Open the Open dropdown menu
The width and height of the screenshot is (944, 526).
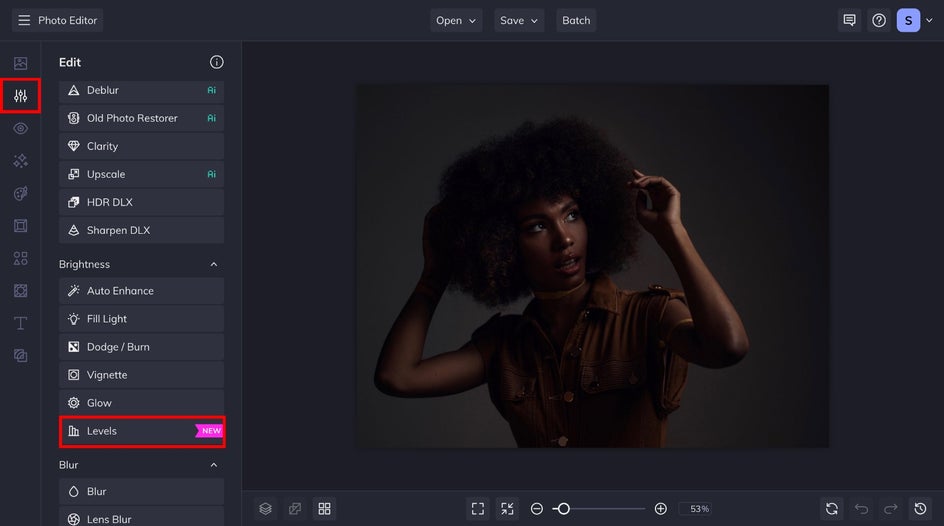(456, 20)
